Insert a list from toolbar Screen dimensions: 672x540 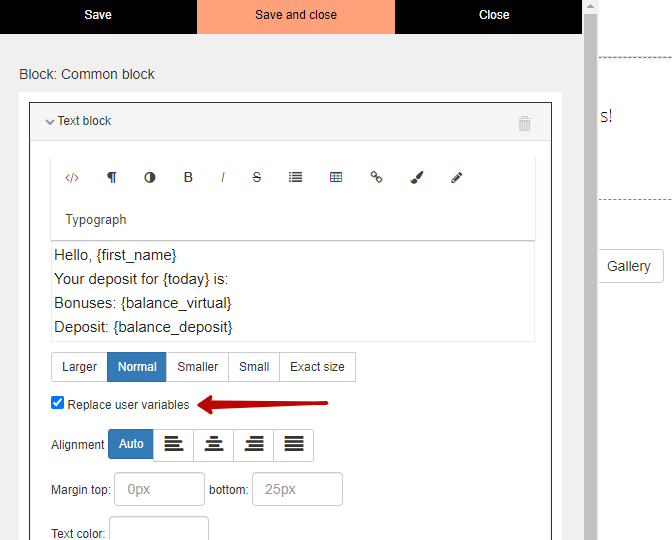(295, 177)
